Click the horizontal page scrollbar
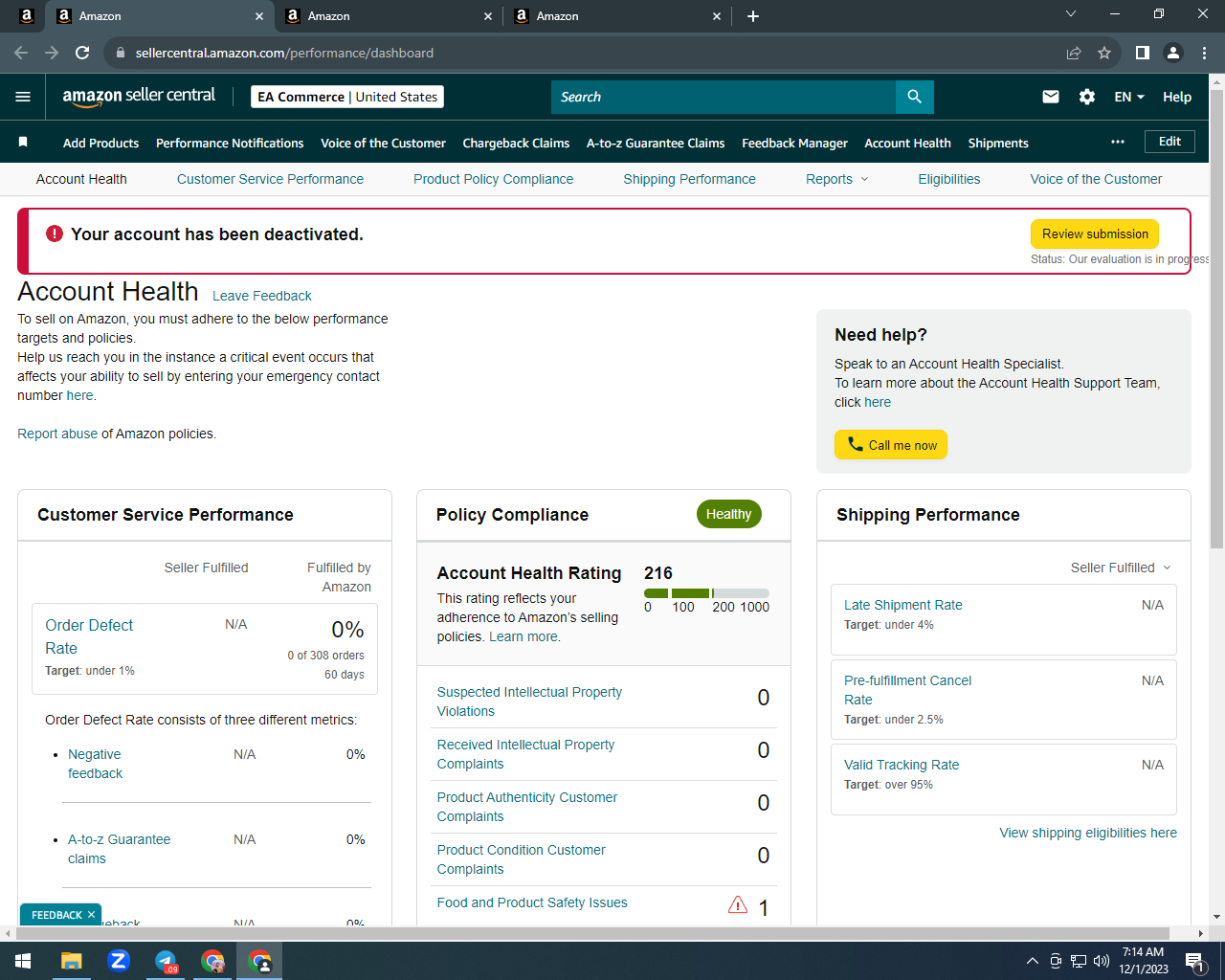The image size is (1225, 980). [x=593, y=933]
